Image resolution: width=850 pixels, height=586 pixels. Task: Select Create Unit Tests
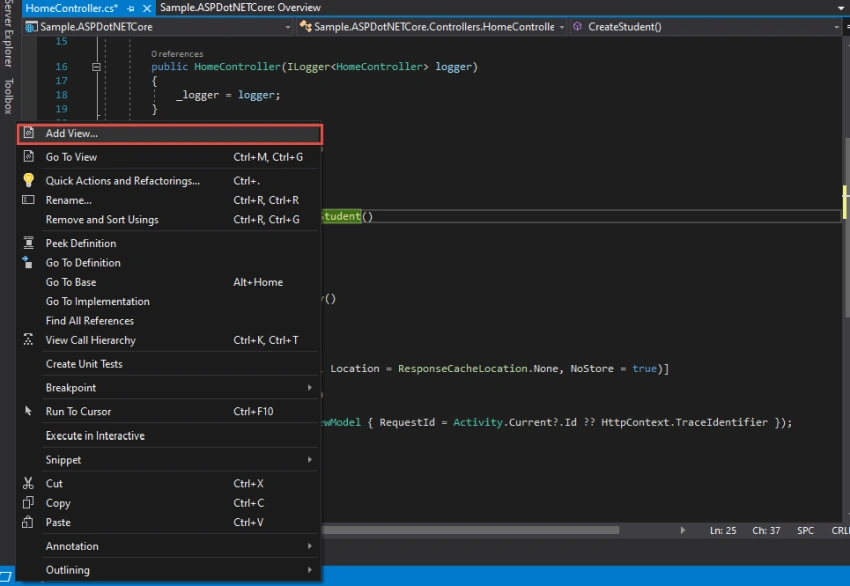tap(170, 364)
